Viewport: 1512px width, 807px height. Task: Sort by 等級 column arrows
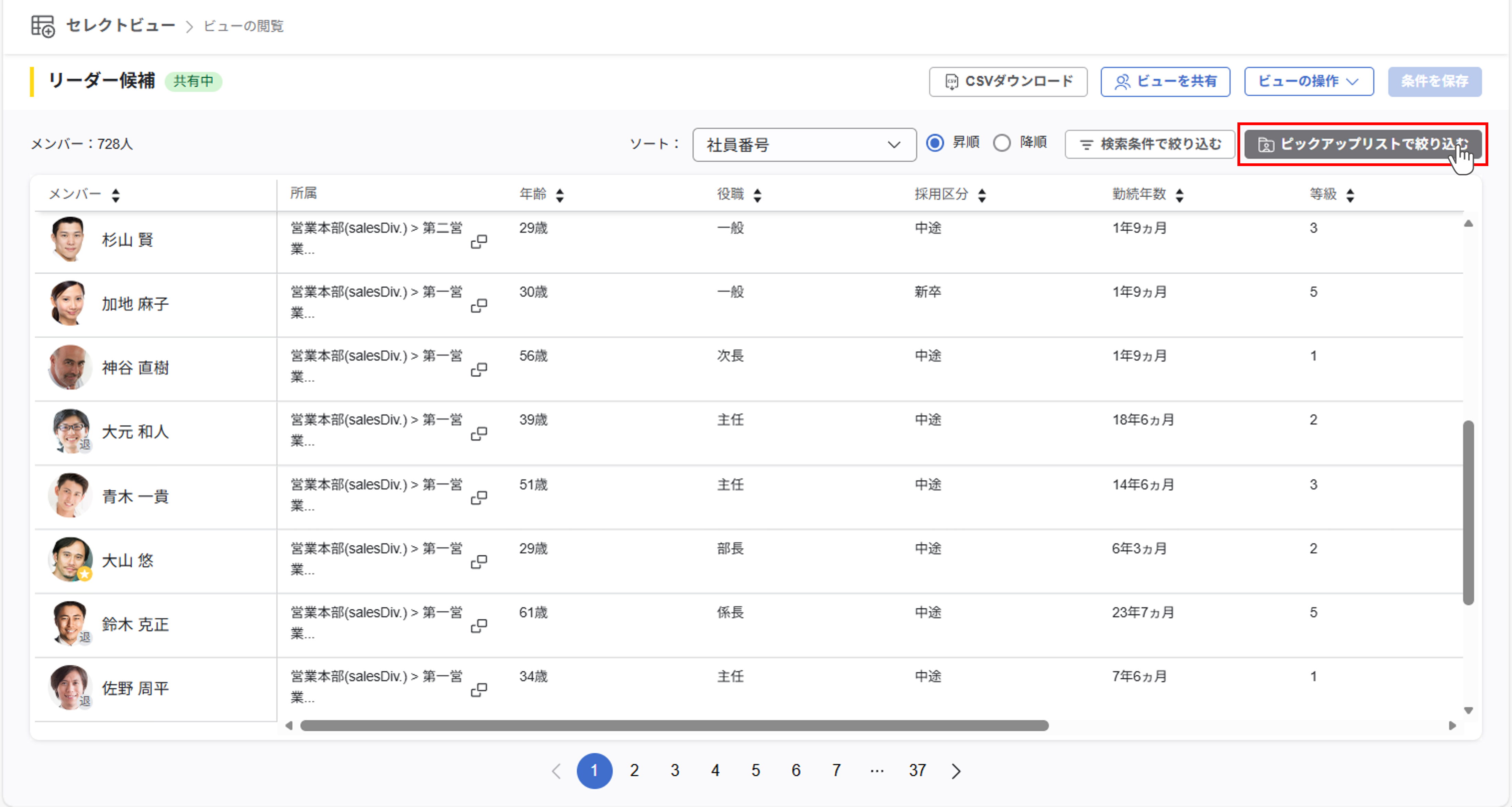tap(1350, 195)
